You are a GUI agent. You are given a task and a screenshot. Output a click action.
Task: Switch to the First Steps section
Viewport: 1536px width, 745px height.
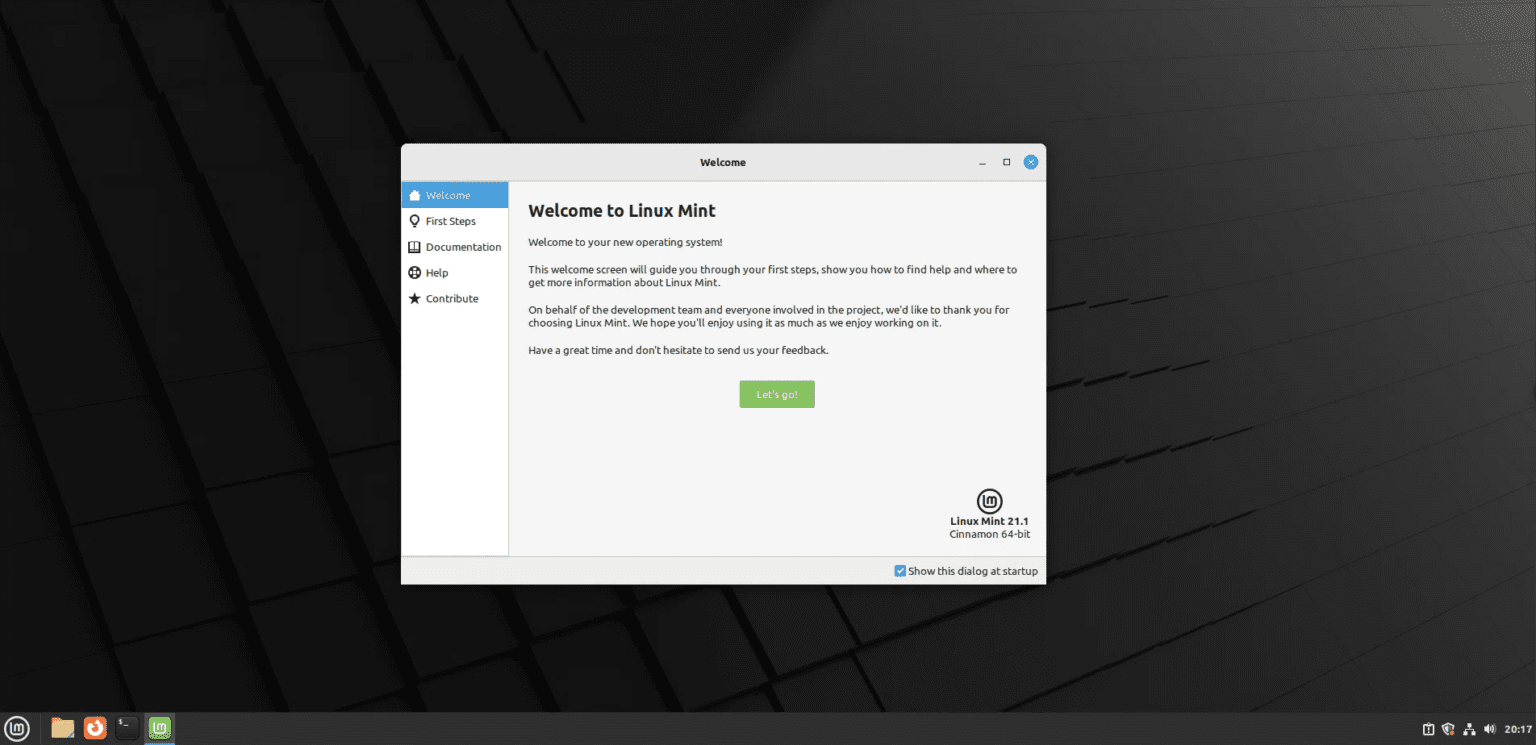451,221
